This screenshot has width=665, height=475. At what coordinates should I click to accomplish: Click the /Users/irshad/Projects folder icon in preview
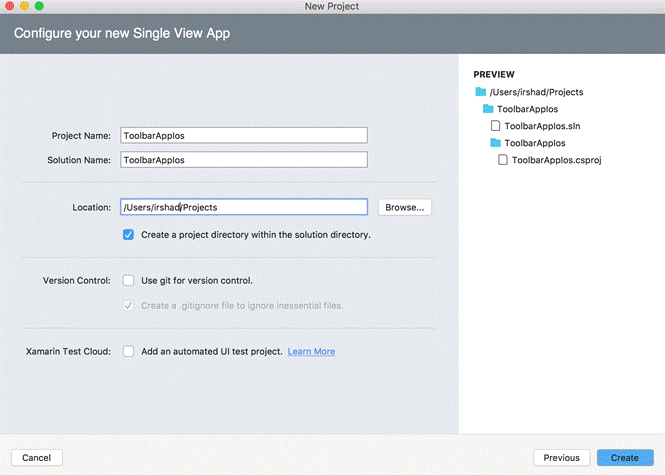(480, 92)
